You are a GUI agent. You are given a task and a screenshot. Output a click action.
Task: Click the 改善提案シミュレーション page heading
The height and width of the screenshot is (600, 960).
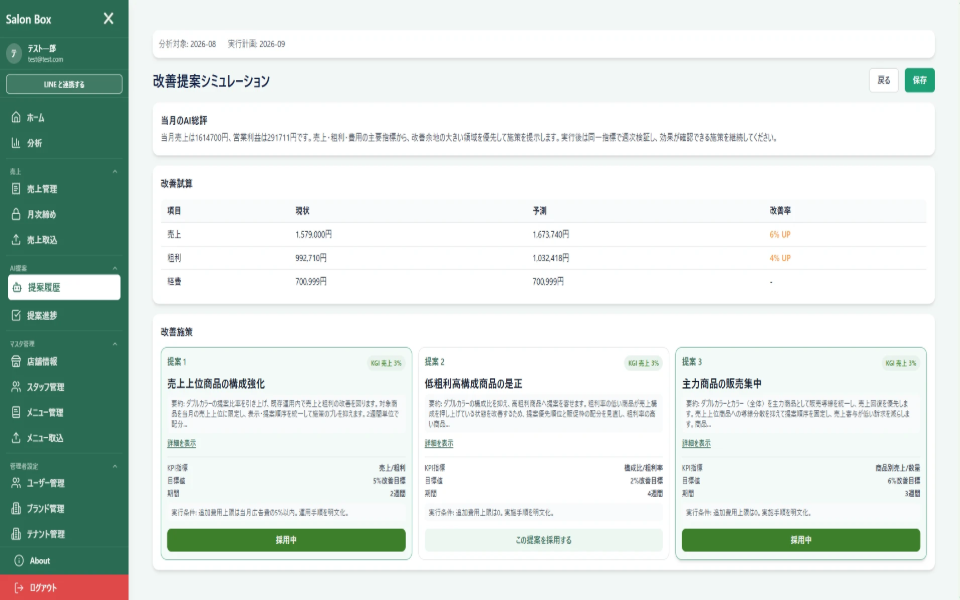[211, 81]
